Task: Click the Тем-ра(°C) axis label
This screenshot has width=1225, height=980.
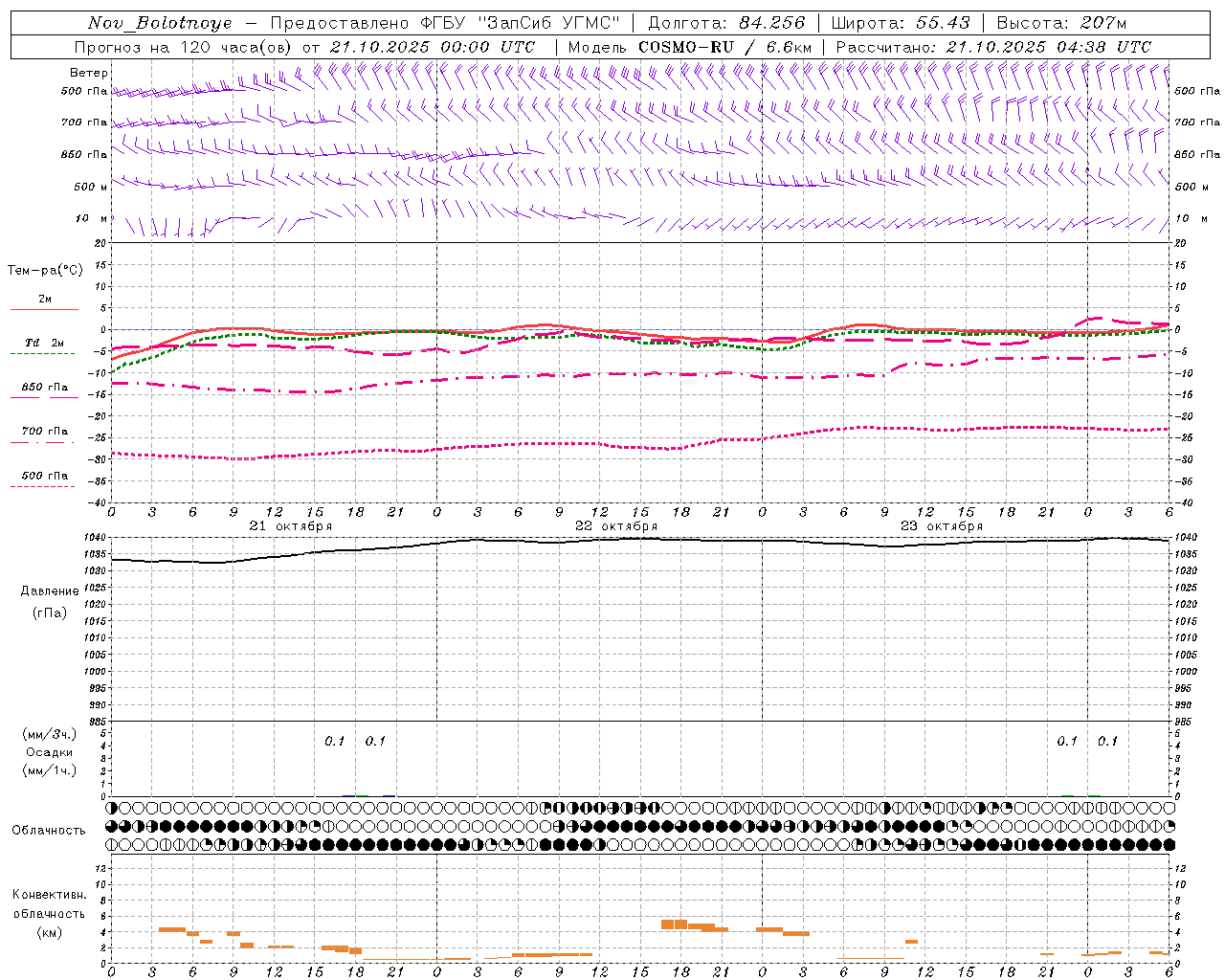Action: coord(45,271)
